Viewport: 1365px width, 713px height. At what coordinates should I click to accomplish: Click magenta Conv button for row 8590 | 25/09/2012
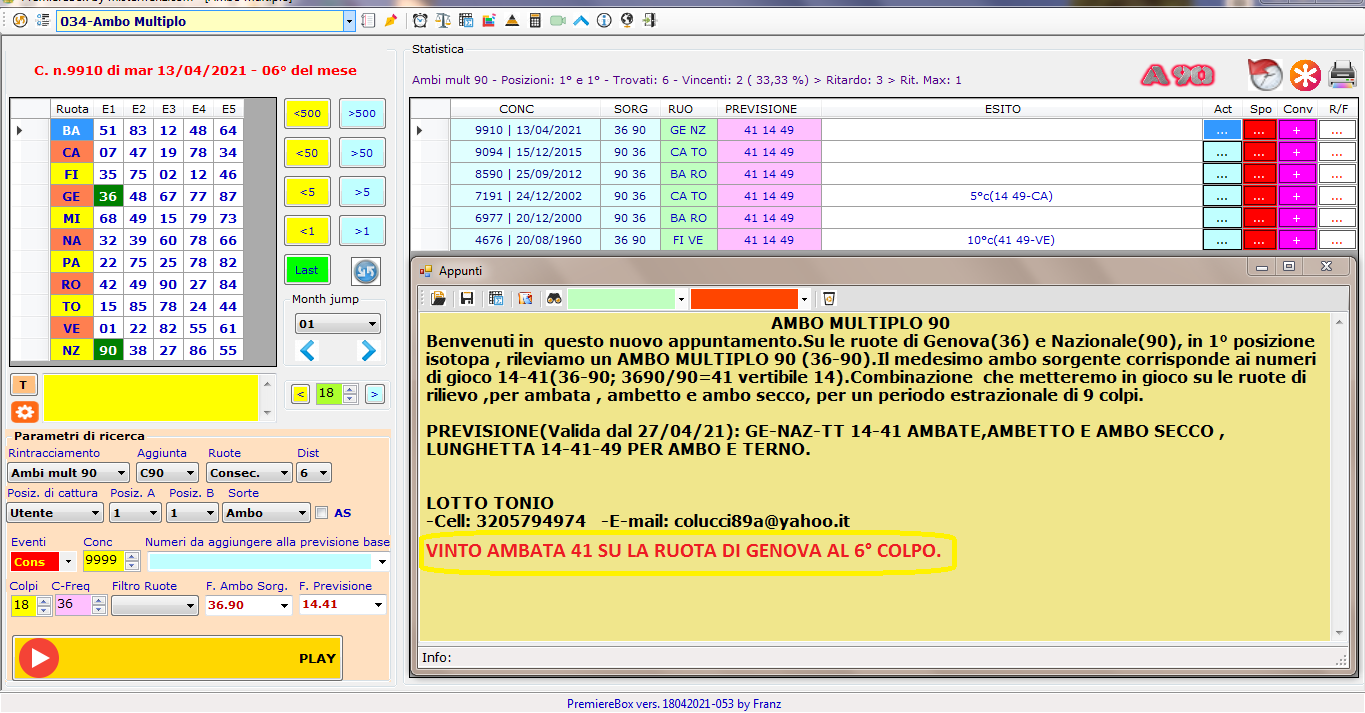(x=1297, y=174)
